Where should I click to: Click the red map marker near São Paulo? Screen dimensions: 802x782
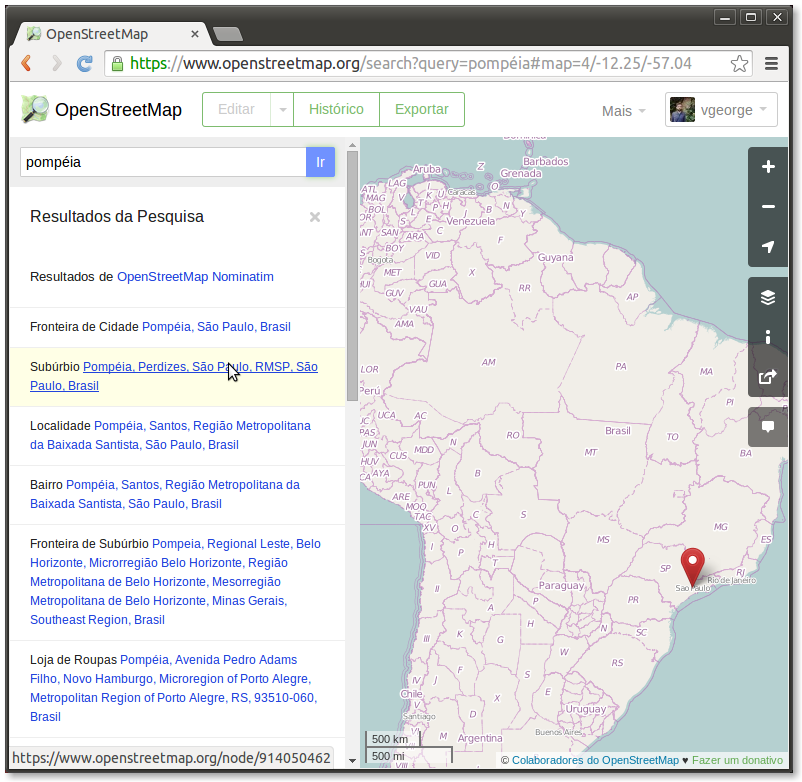coord(693,566)
